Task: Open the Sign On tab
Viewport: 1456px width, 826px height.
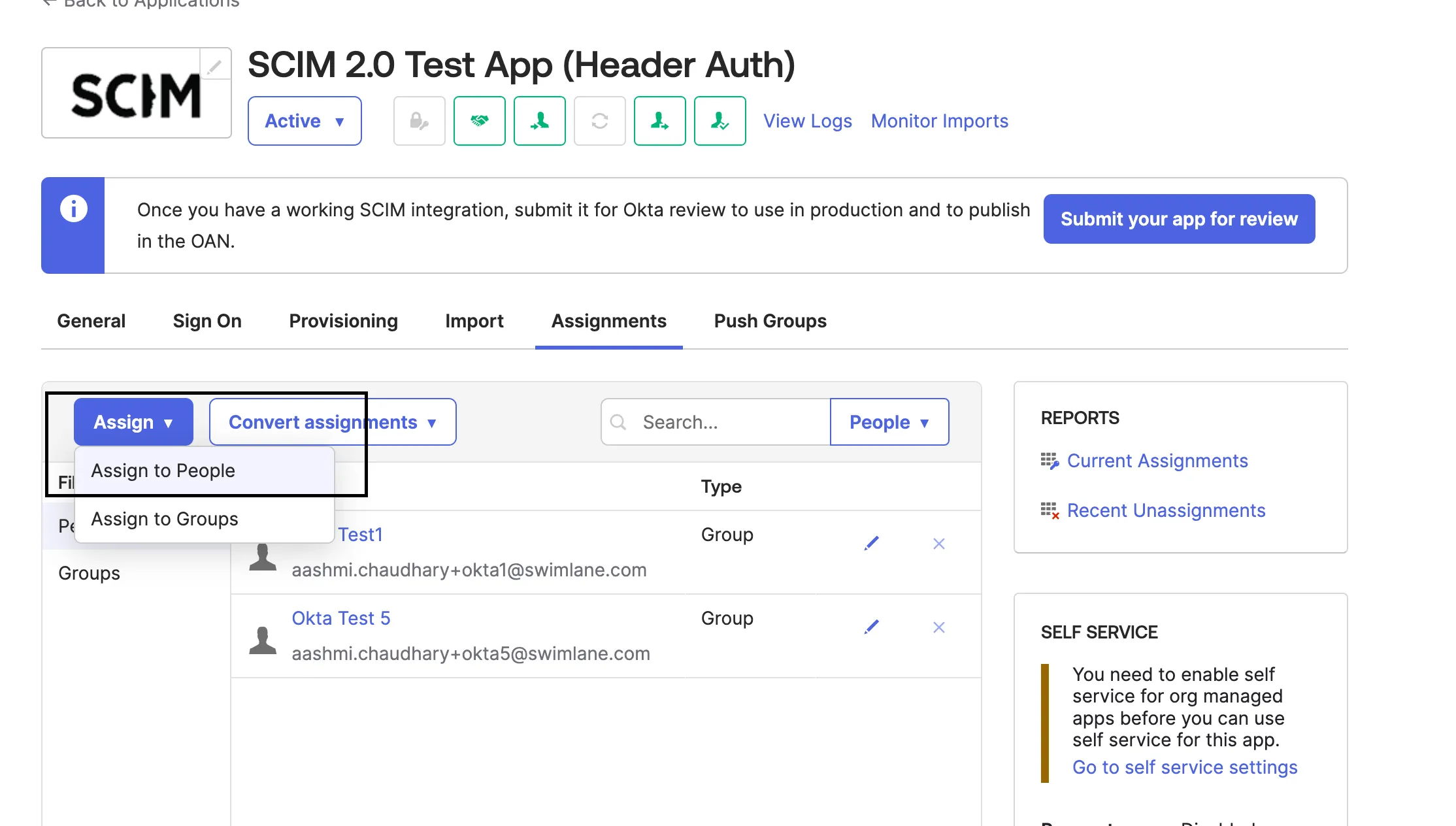Action: (x=207, y=321)
